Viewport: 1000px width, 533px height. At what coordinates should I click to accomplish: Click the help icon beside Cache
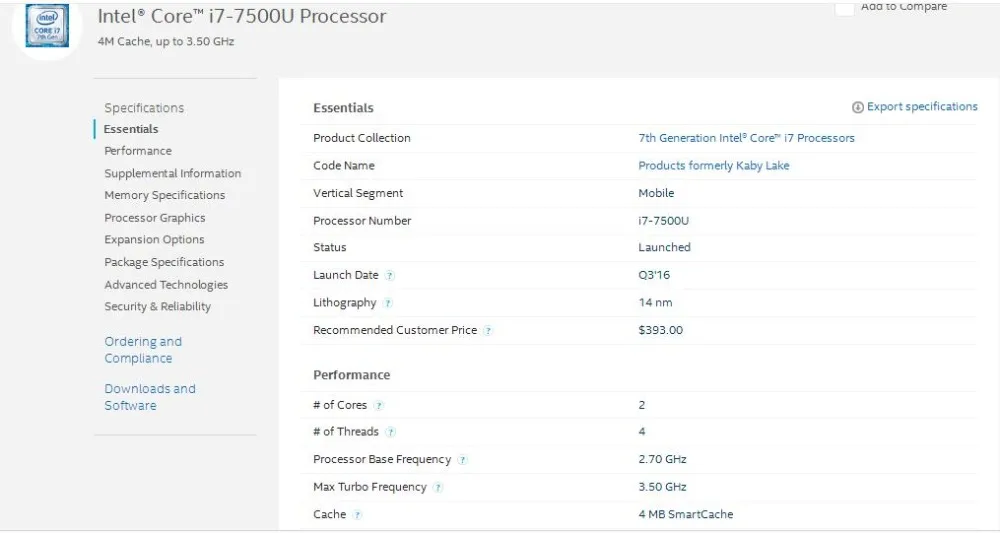pyautogui.click(x=358, y=515)
